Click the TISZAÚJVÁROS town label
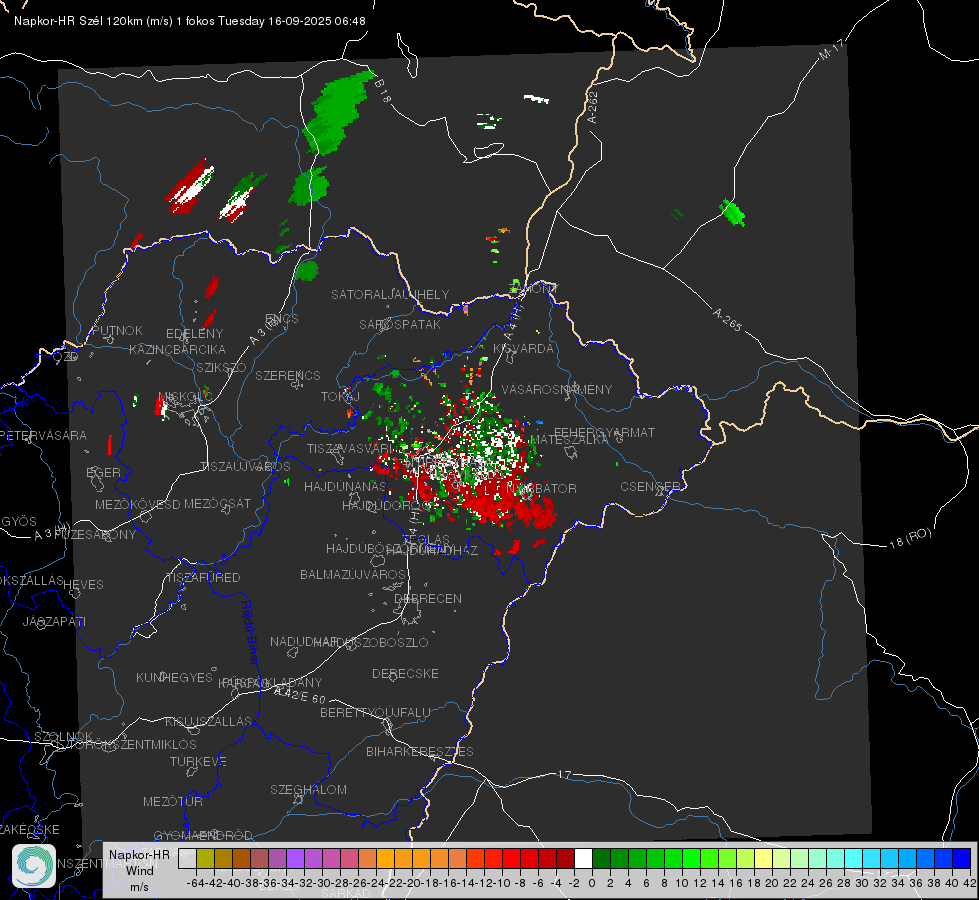979x900 pixels. tap(245, 467)
